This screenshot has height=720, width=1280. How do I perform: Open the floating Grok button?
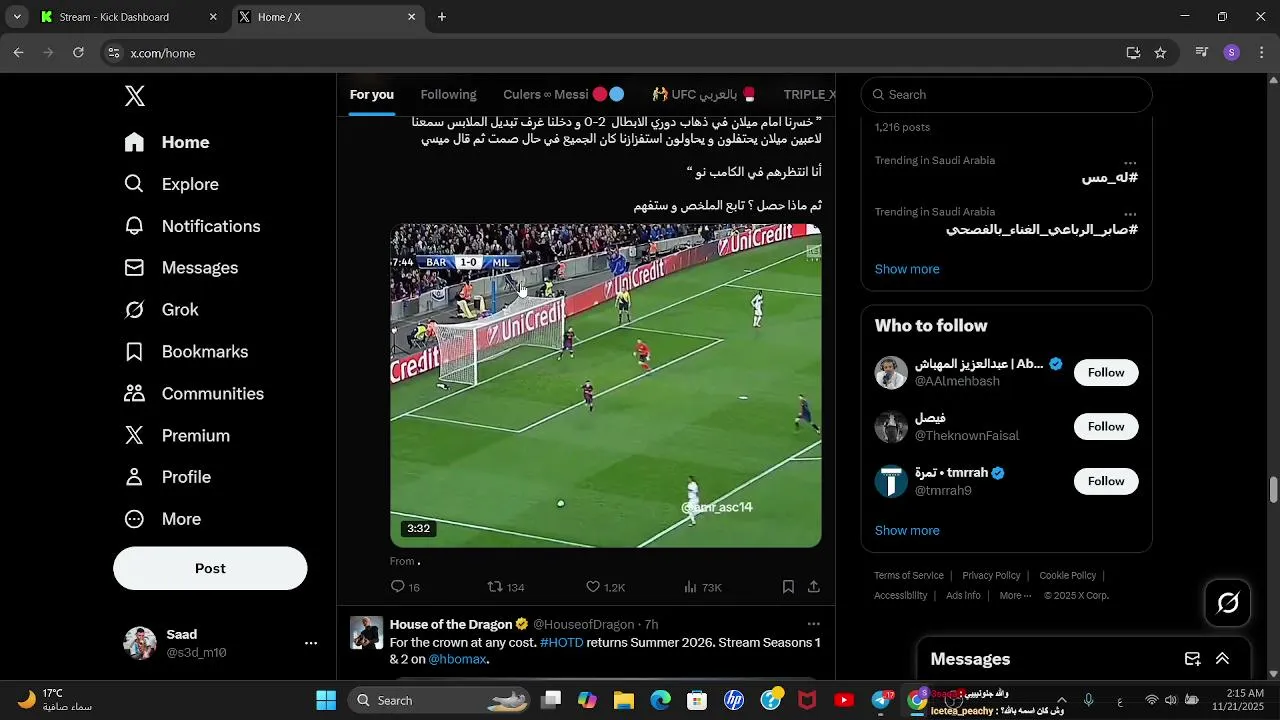(x=1228, y=603)
